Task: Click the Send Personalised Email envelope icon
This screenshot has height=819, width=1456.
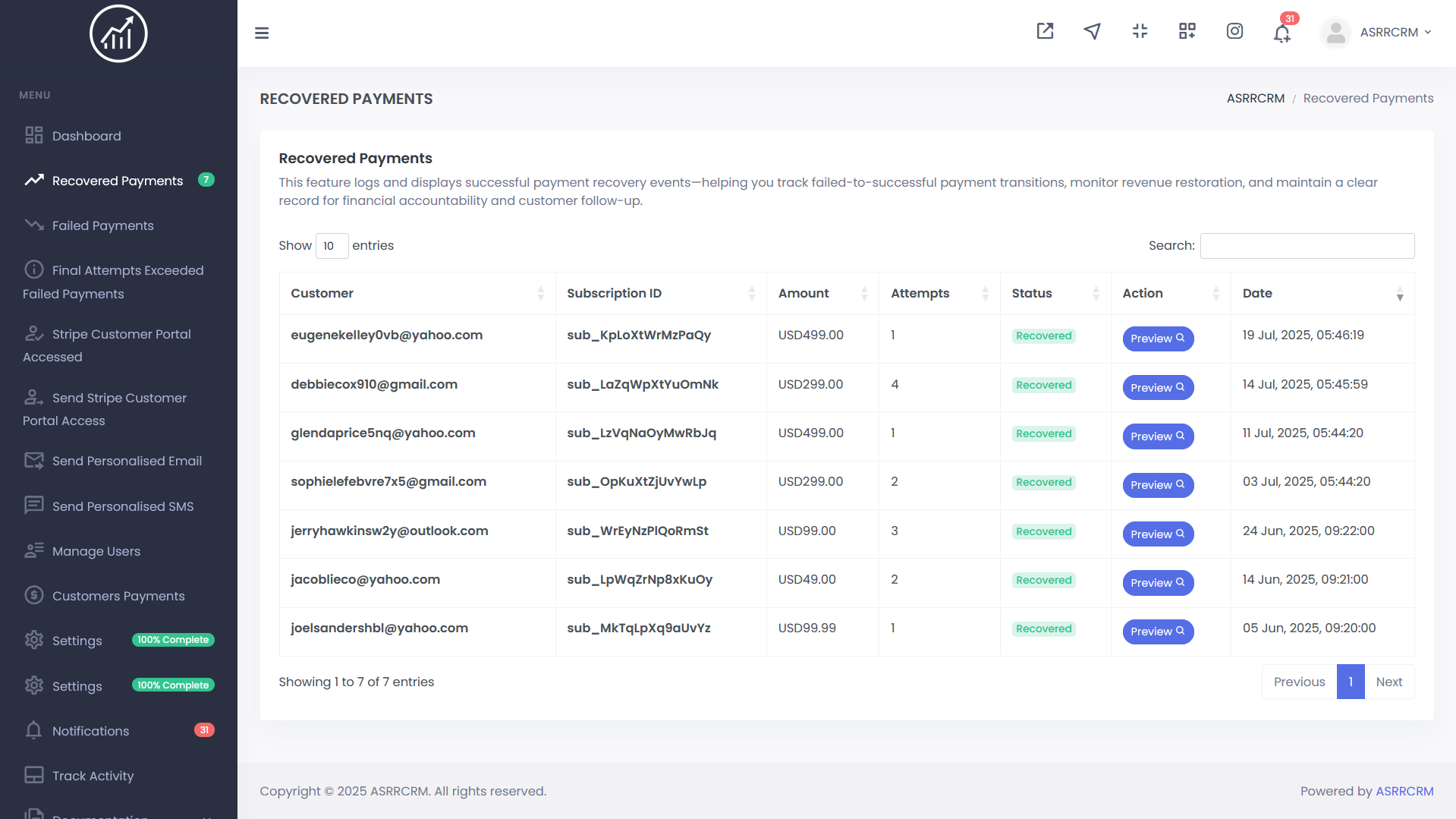Action: click(x=34, y=460)
